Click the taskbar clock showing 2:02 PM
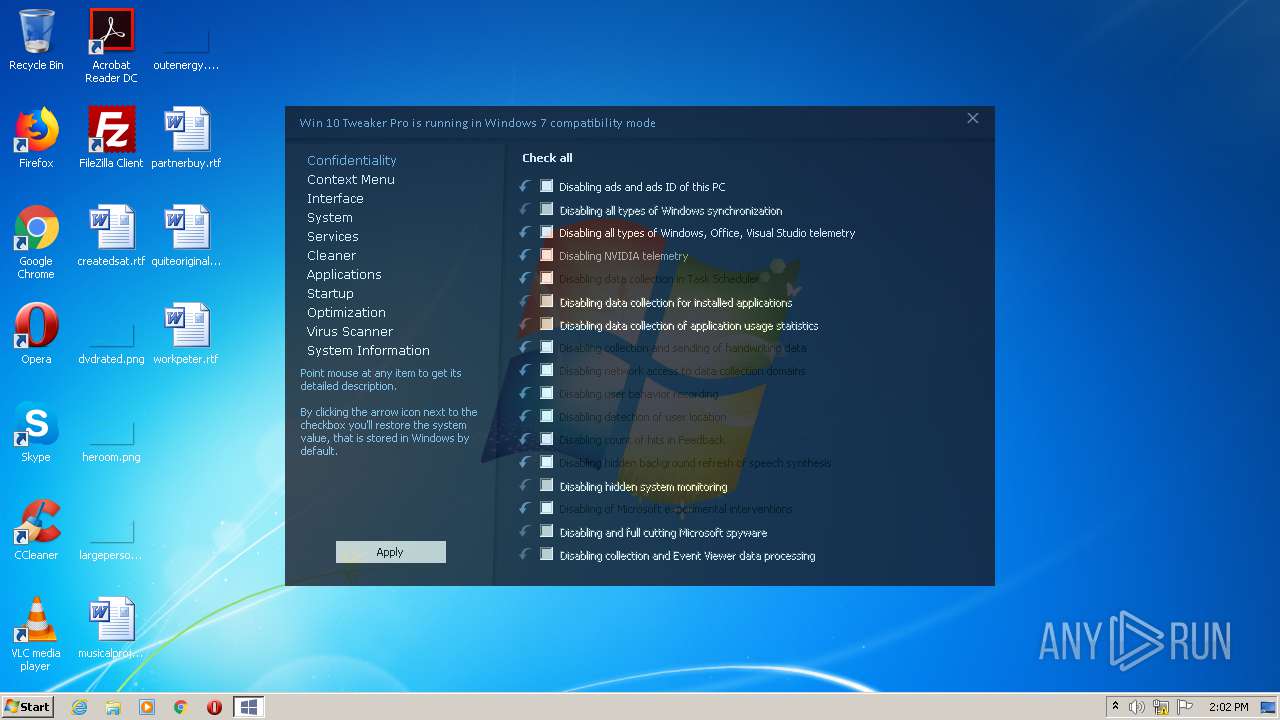Viewport: 1280px width, 720px height. (1228, 707)
